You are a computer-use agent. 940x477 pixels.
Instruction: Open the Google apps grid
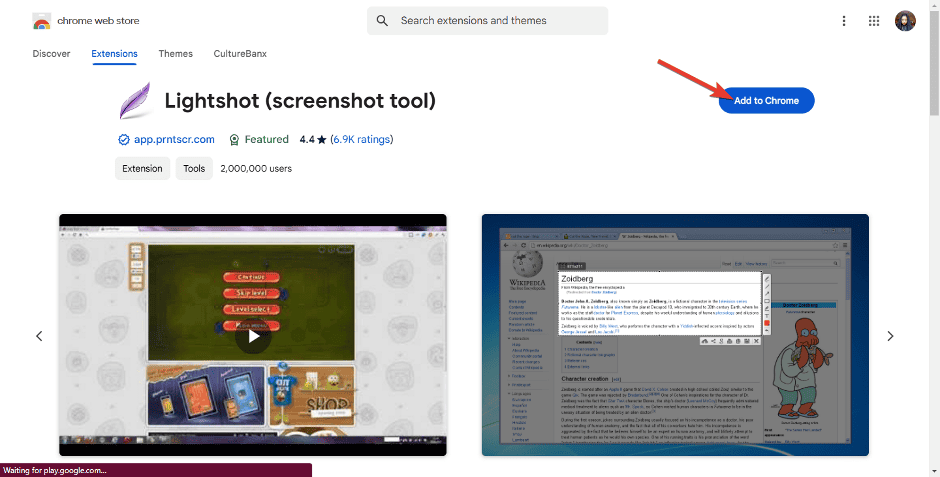point(873,21)
